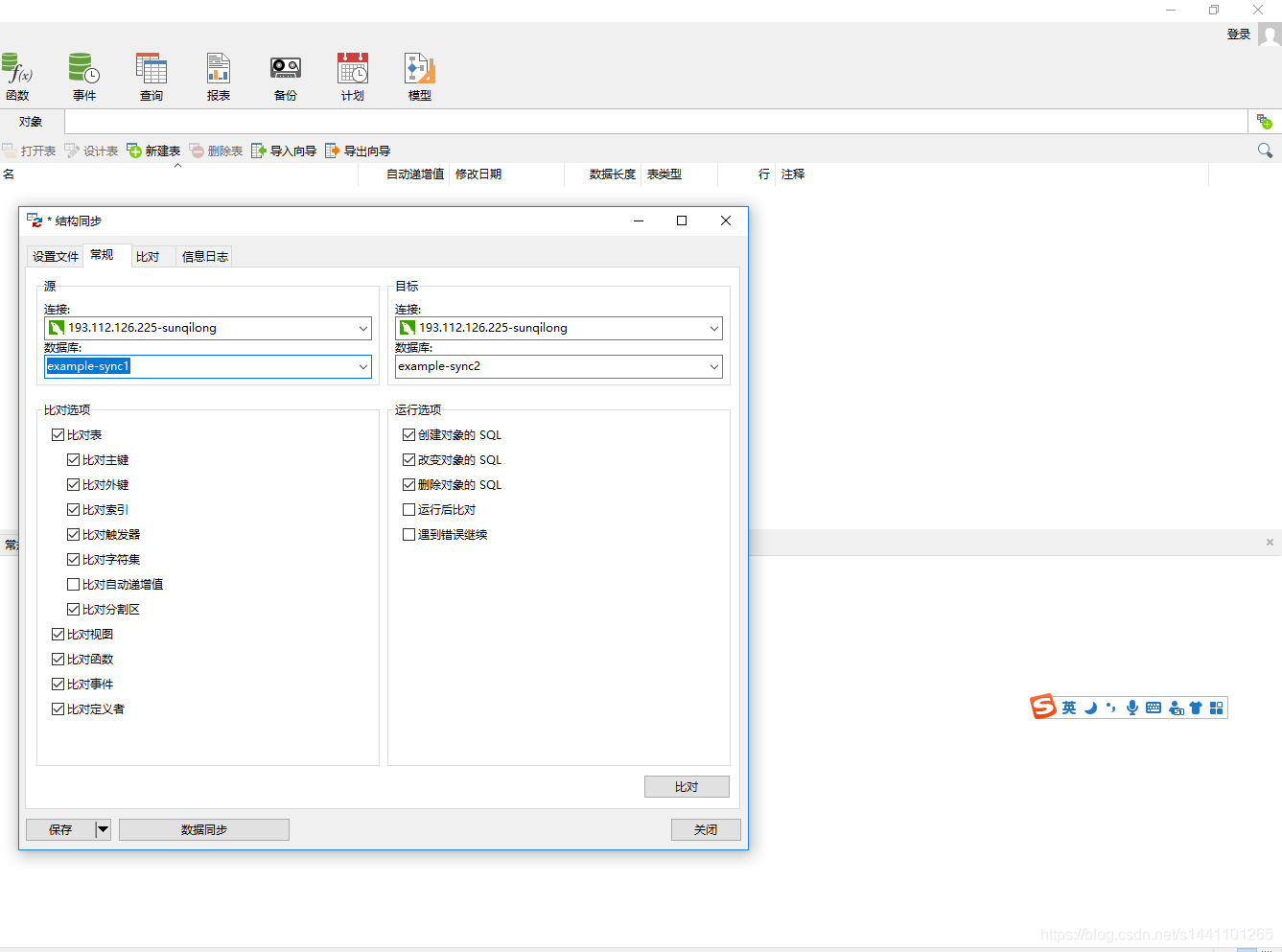The height and width of the screenshot is (952, 1282).
Task: Toggle the 比对主键 checkbox
Action: tap(73, 459)
